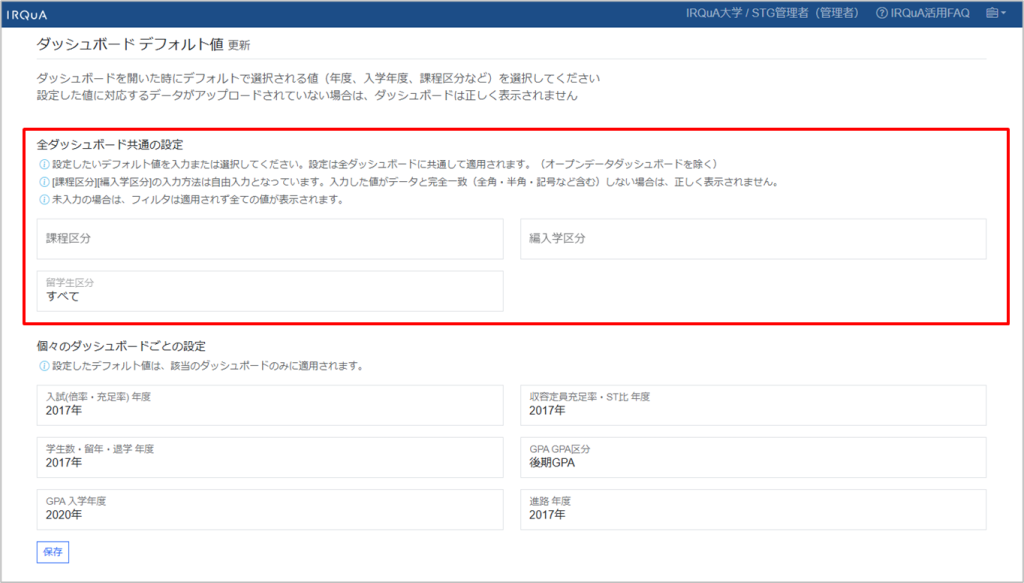Viewport: 1024px width, 583px height.
Task: Expand the dropdown caret at header's right end
Action: pos(1003,14)
